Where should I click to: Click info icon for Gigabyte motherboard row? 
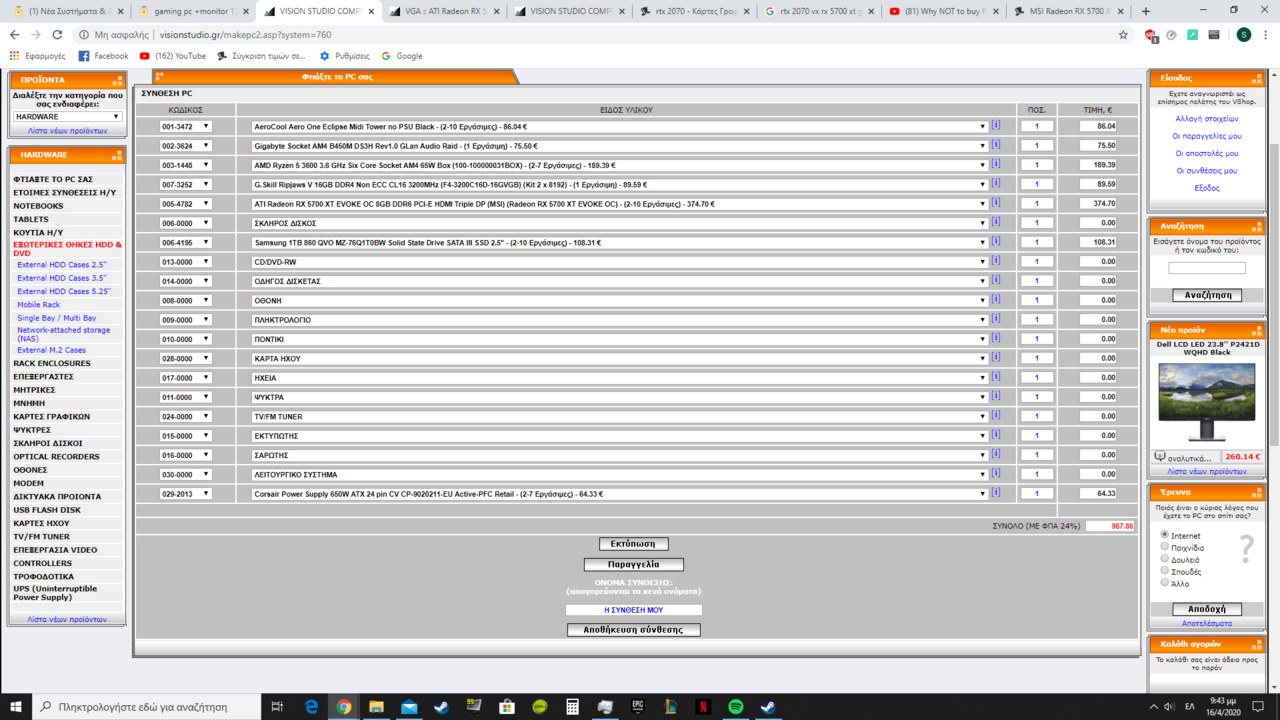pos(996,145)
